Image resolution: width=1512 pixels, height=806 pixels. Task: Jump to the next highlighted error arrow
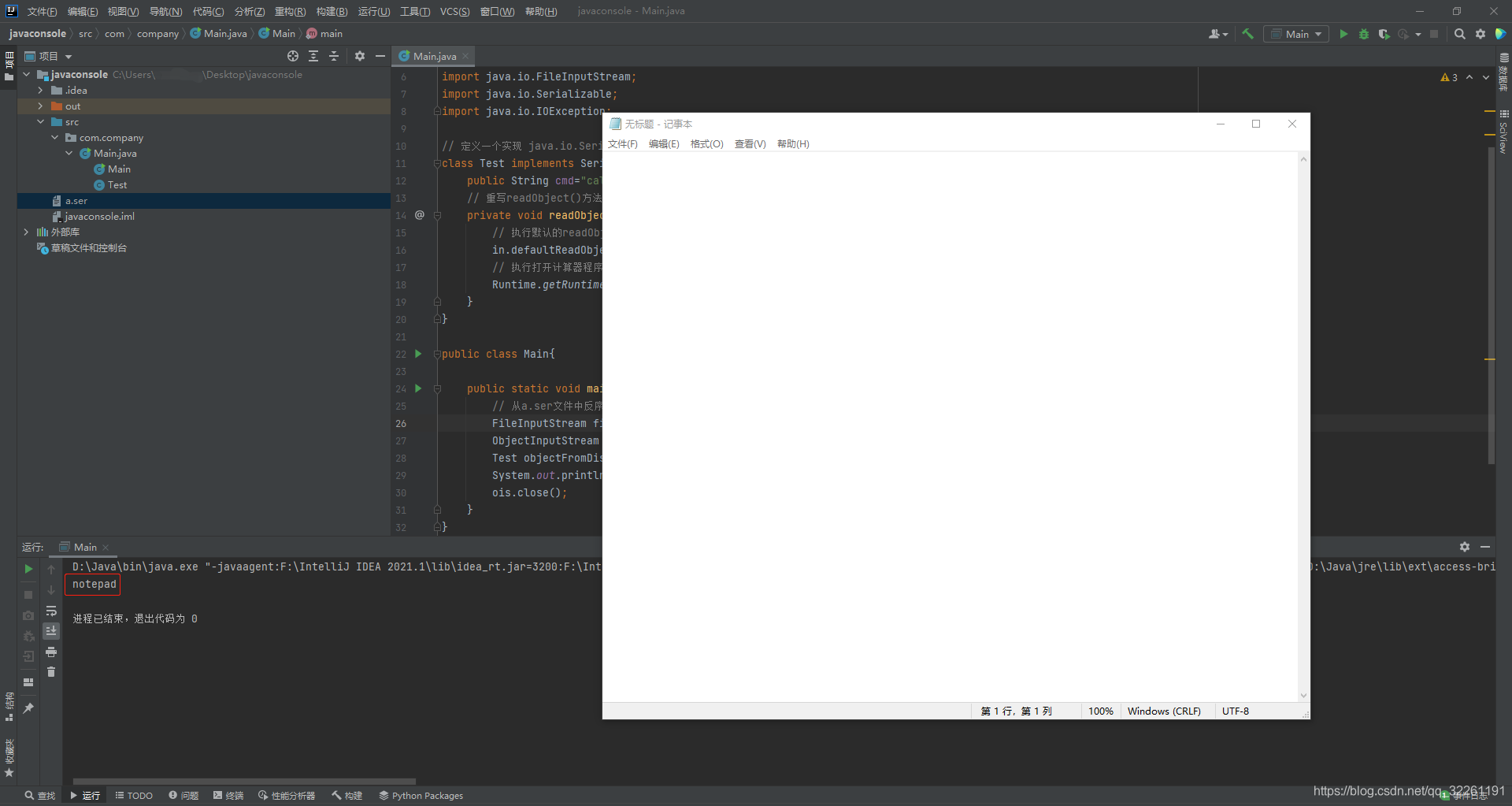tap(1486, 77)
